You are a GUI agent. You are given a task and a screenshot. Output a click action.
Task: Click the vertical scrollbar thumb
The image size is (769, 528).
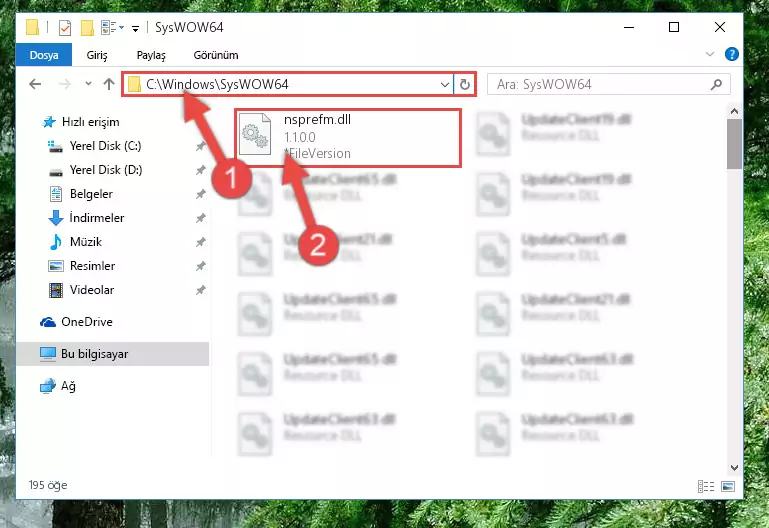coord(734,144)
